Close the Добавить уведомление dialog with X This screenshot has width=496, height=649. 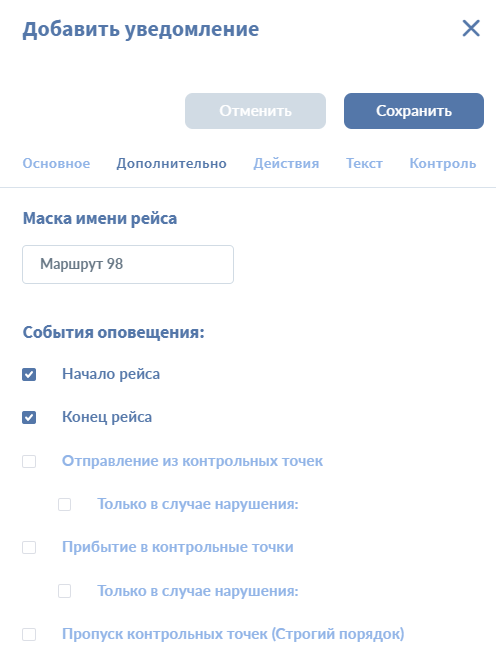(471, 29)
